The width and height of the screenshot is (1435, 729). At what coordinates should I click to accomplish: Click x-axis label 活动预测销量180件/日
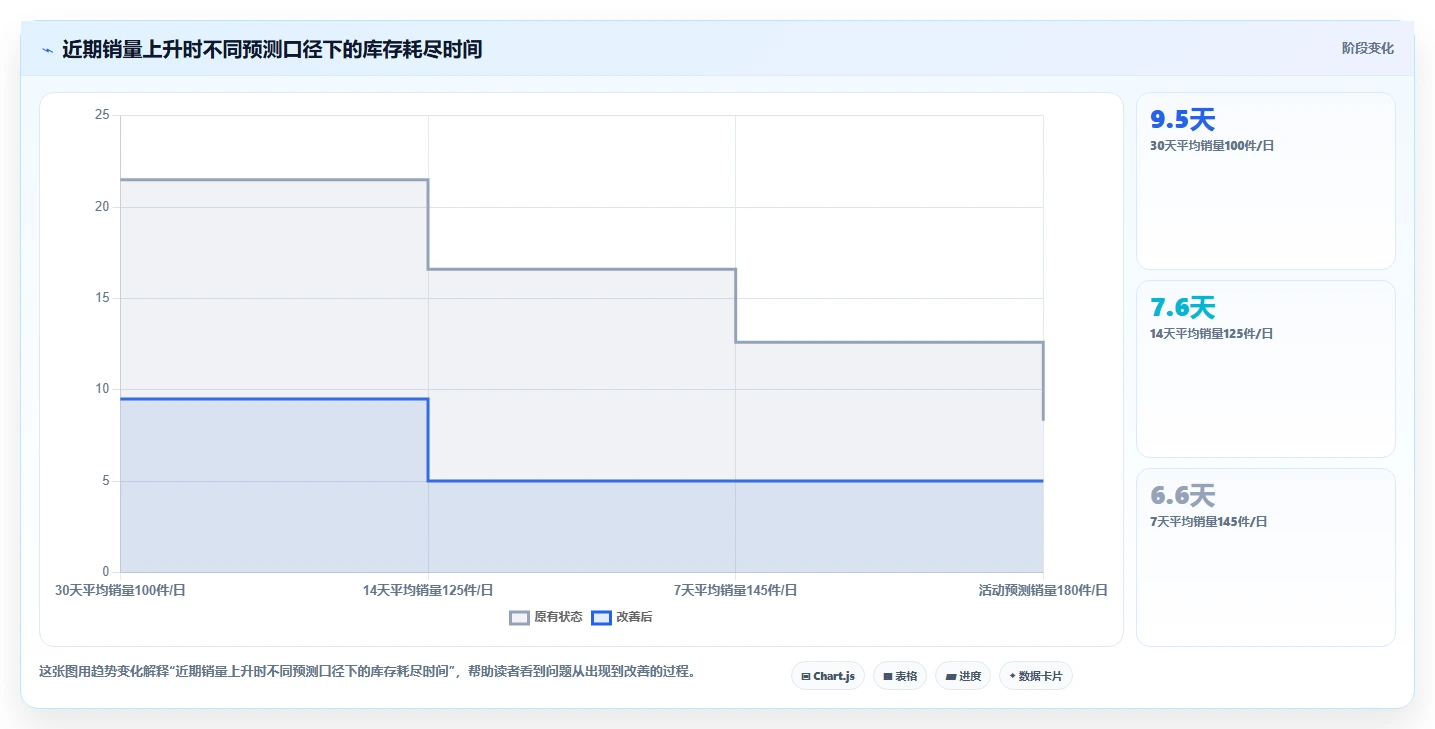(1043, 590)
